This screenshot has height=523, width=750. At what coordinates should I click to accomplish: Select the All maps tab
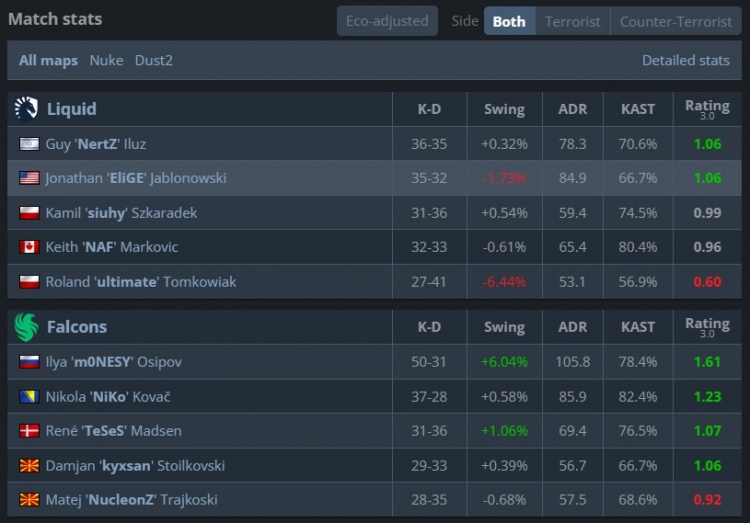49,60
